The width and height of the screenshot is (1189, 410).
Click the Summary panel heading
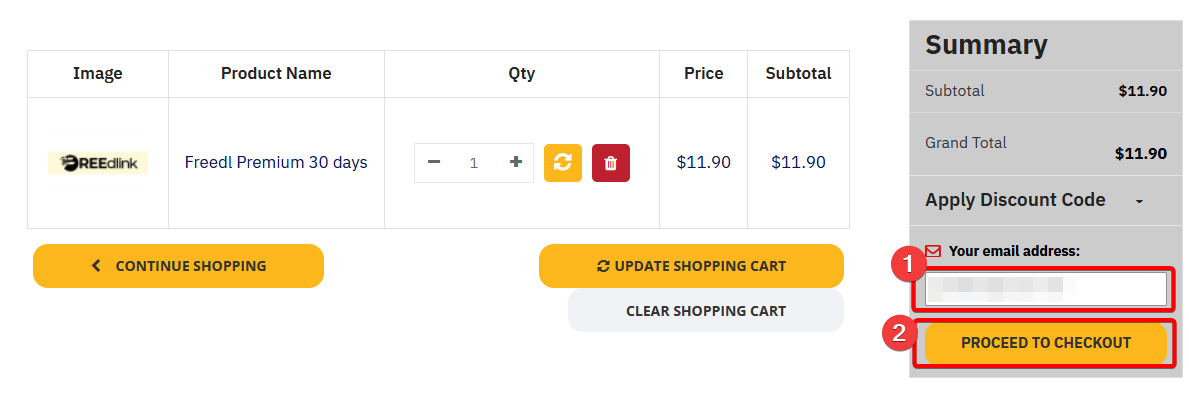coord(986,45)
